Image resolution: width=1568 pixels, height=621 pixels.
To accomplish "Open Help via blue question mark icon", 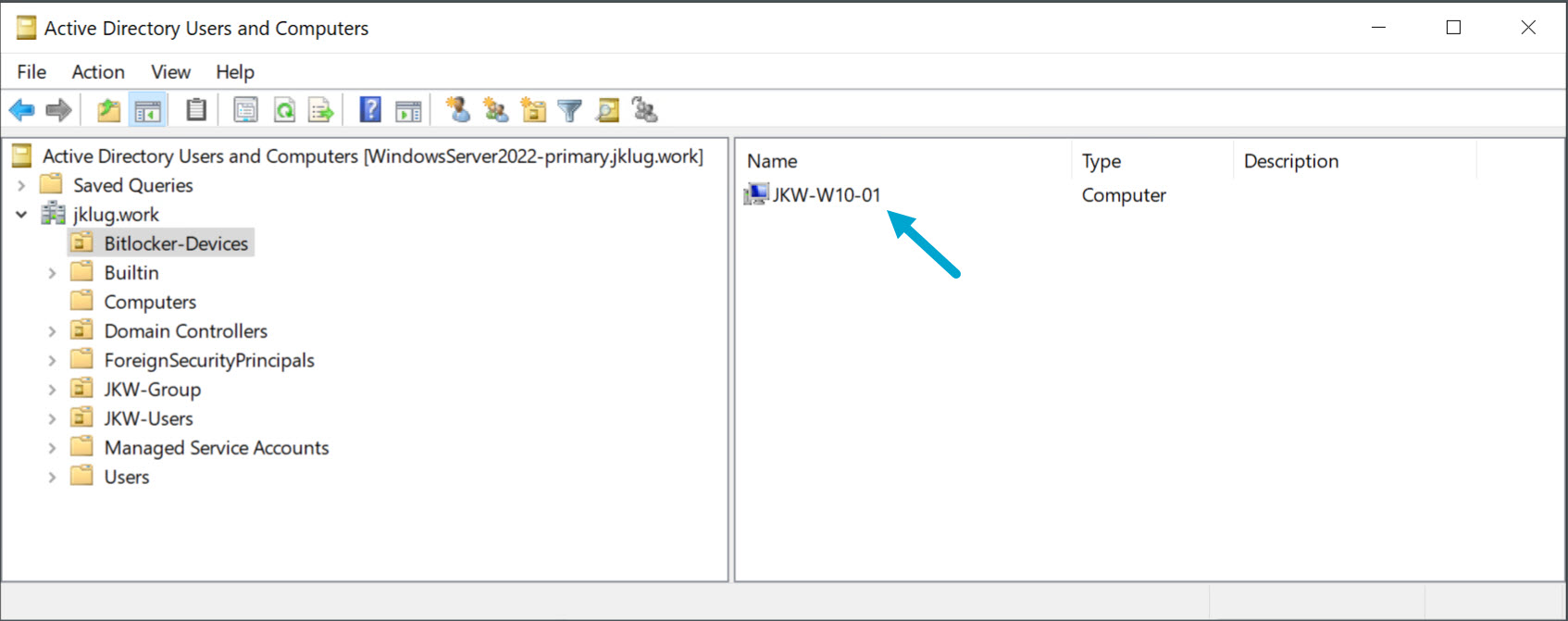I will click(370, 110).
